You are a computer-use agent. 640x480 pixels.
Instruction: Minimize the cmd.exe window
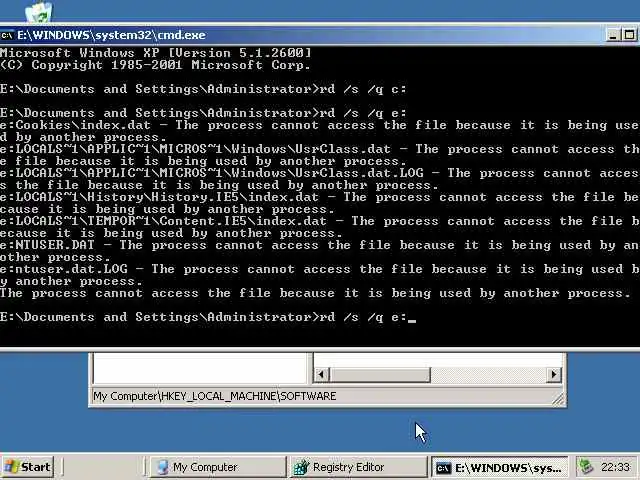(x=612, y=35)
